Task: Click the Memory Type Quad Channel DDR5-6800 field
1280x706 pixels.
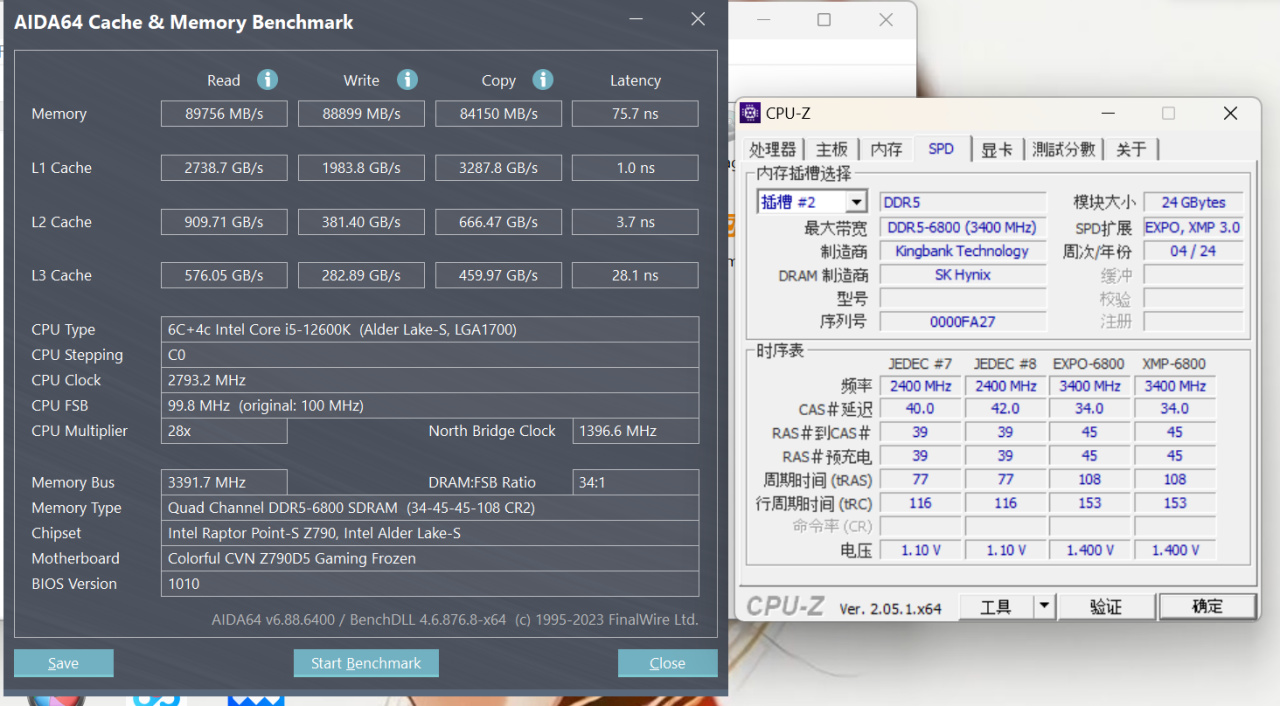Action: pos(430,508)
